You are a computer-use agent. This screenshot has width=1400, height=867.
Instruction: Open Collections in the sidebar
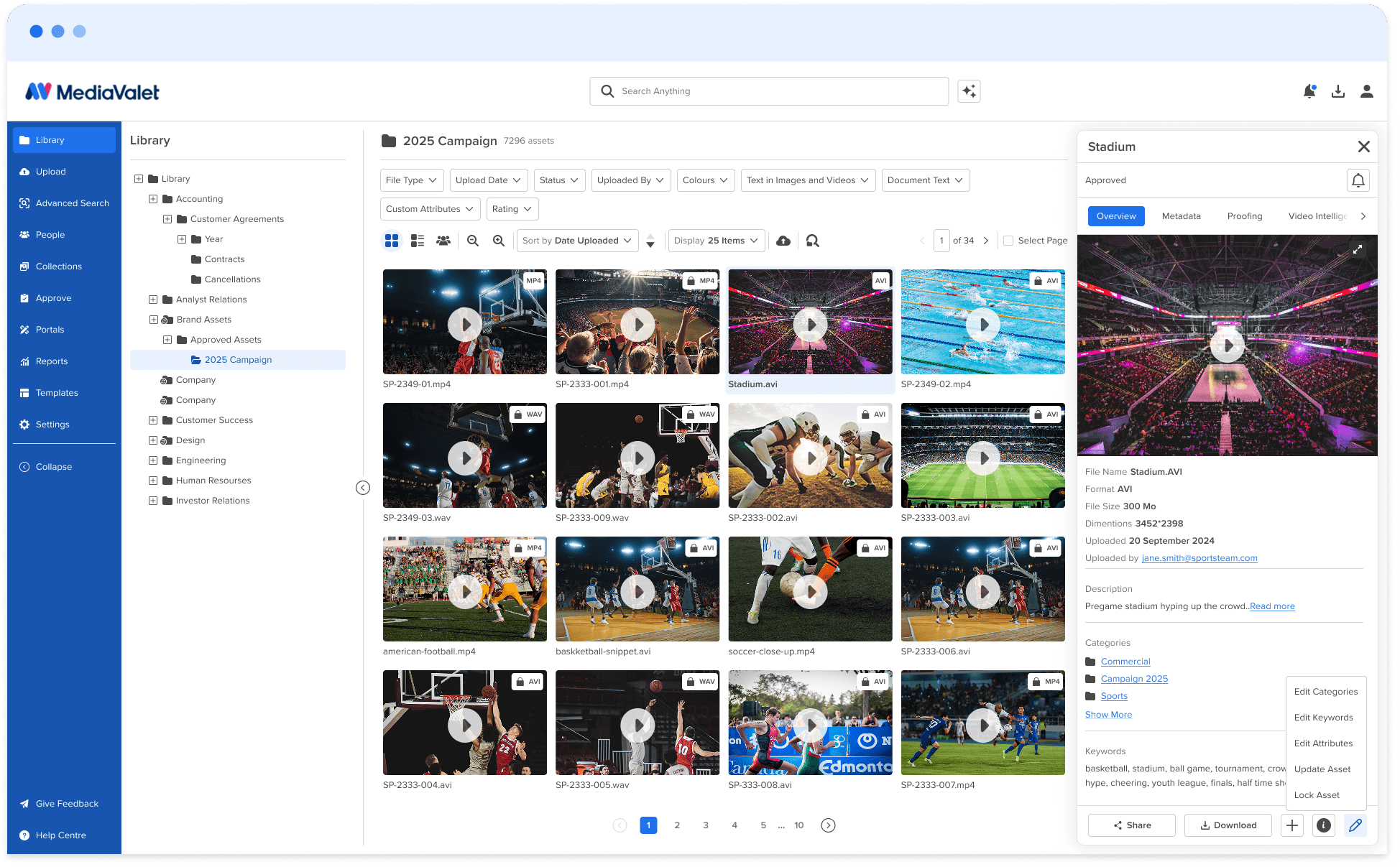64,266
